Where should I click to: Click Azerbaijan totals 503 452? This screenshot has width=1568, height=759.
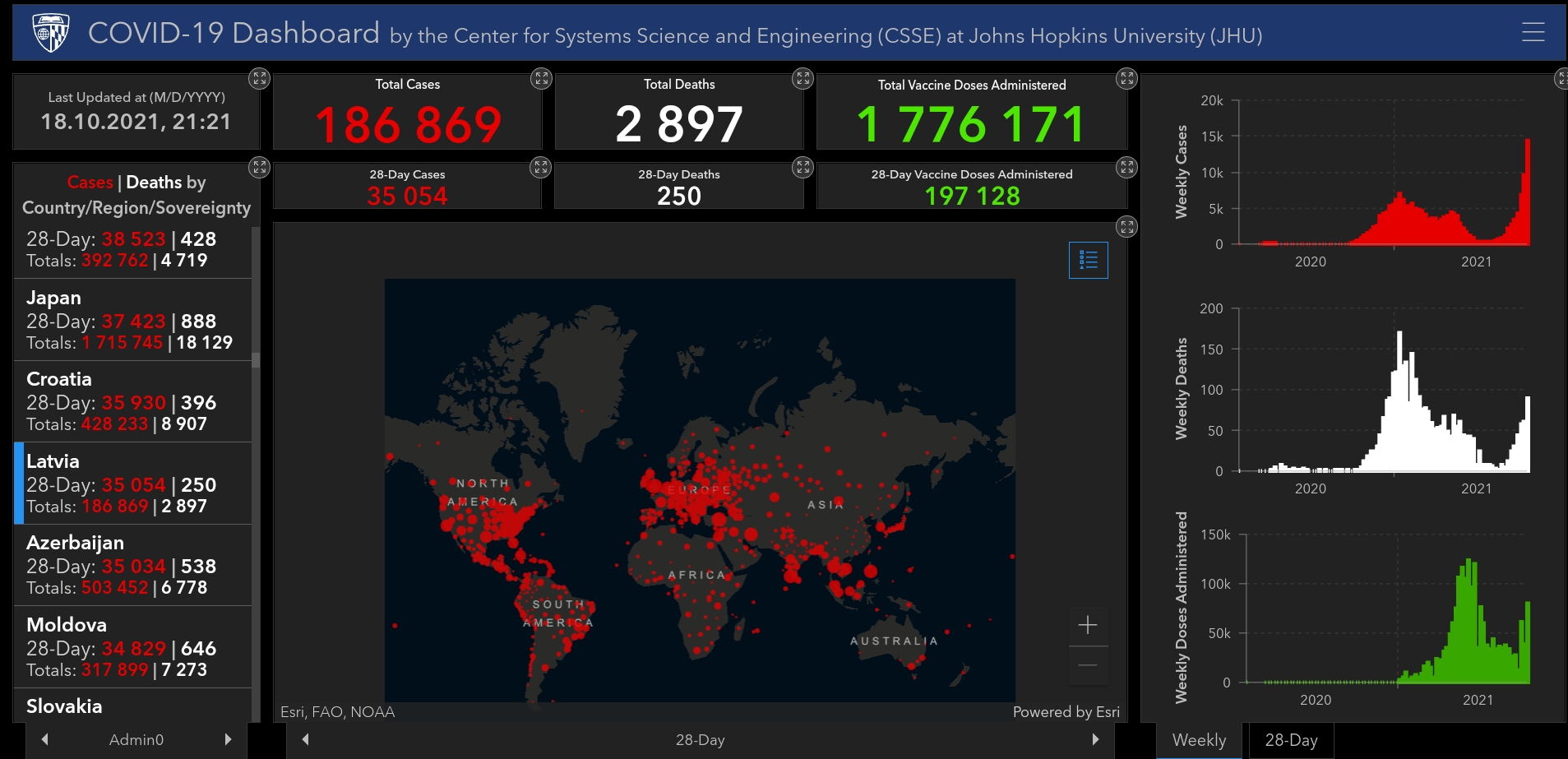click(x=115, y=588)
